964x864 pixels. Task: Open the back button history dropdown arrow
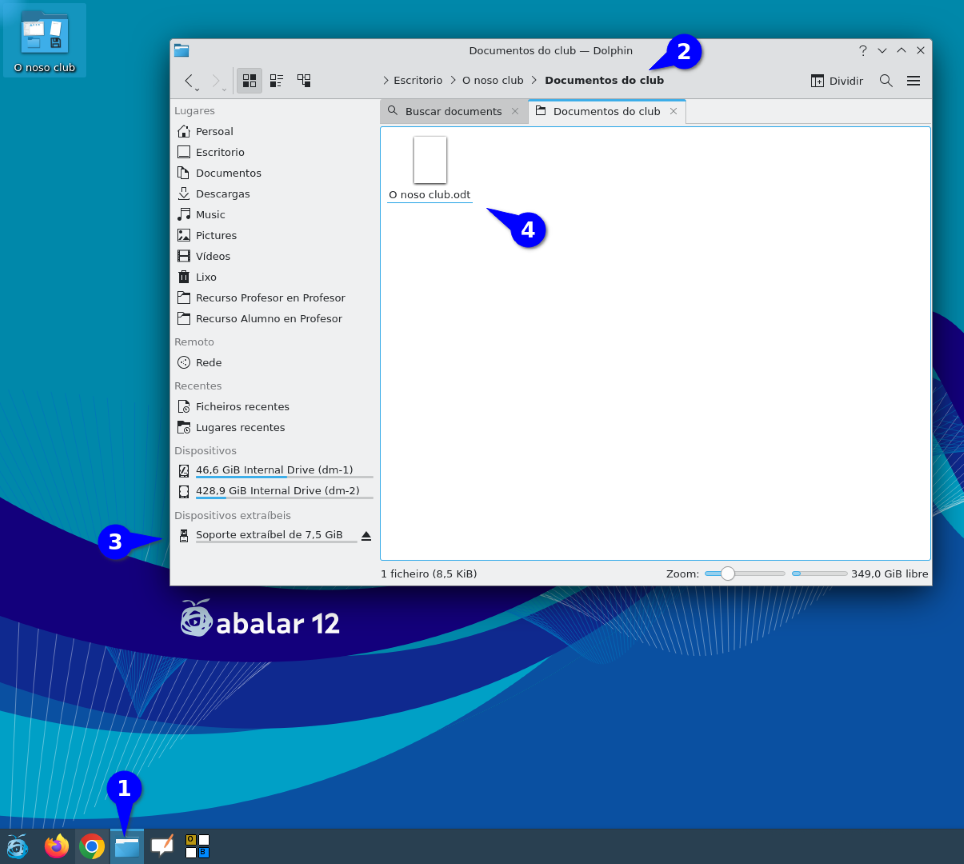tap(197, 90)
